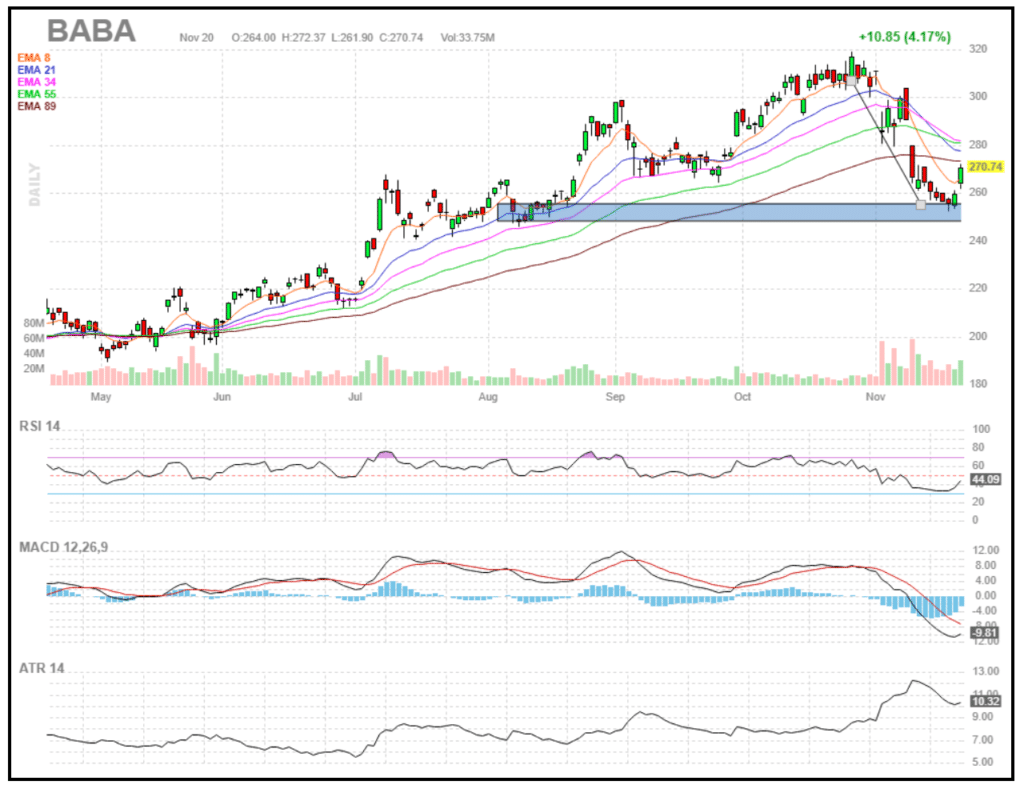Click the RSI 14 indicator title
1024x789 pixels.
[40, 427]
